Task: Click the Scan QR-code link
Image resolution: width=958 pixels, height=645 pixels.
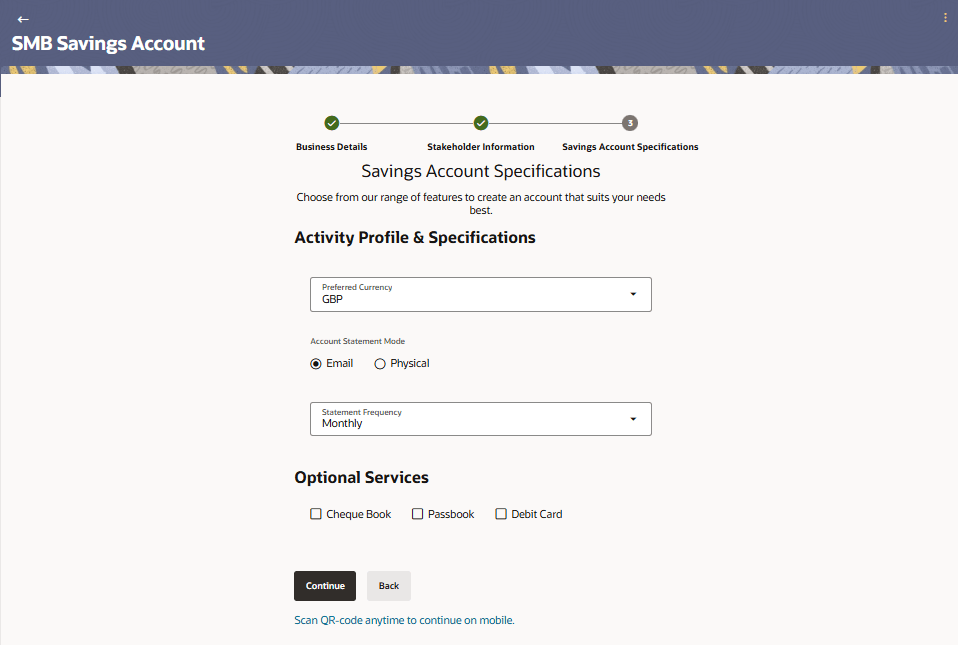Action: 404,620
